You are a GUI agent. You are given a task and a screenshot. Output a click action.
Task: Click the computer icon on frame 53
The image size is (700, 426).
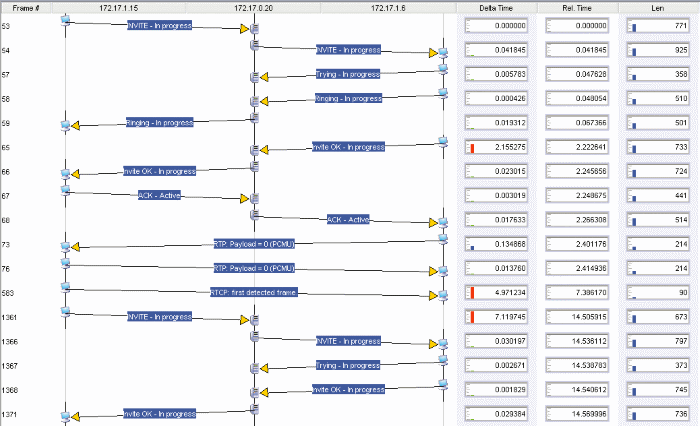click(65, 19)
